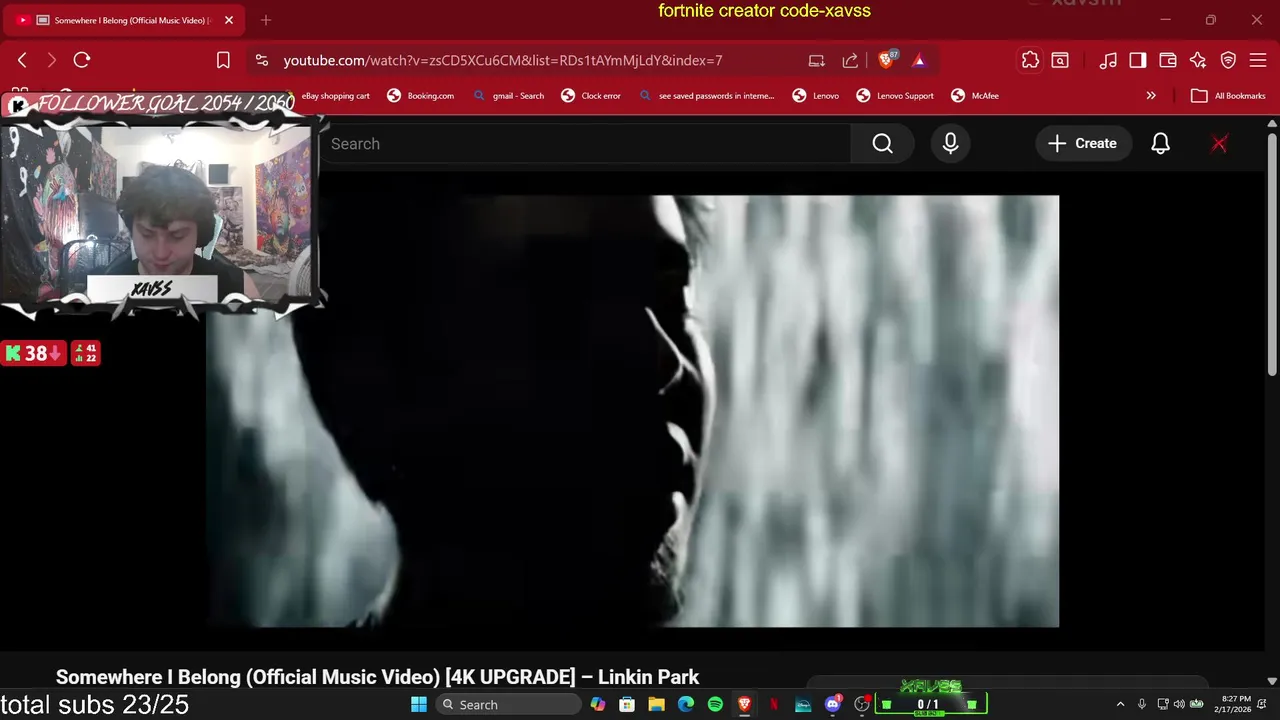Open the Extensions puzzle icon
The image size is (1280, 720).
[1030, 60]
